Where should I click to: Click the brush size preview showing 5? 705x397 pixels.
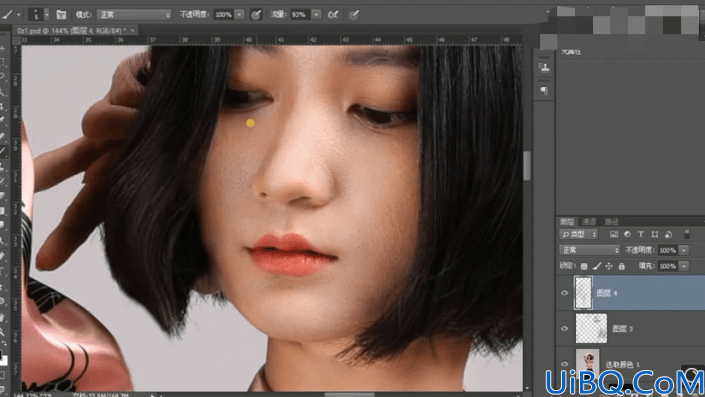click(x=36, y=14)
